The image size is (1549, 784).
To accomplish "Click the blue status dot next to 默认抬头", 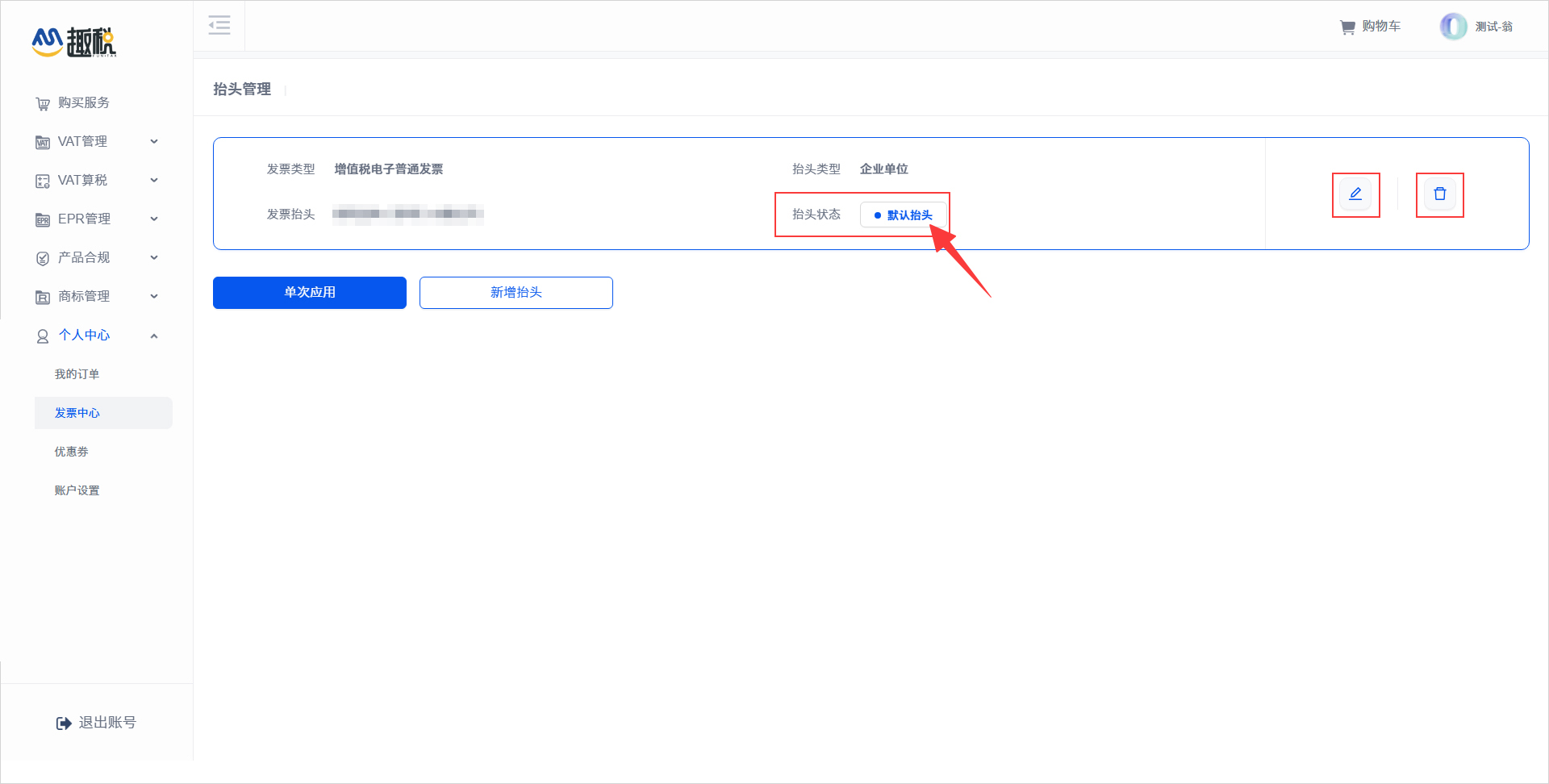I will (876, 215).
